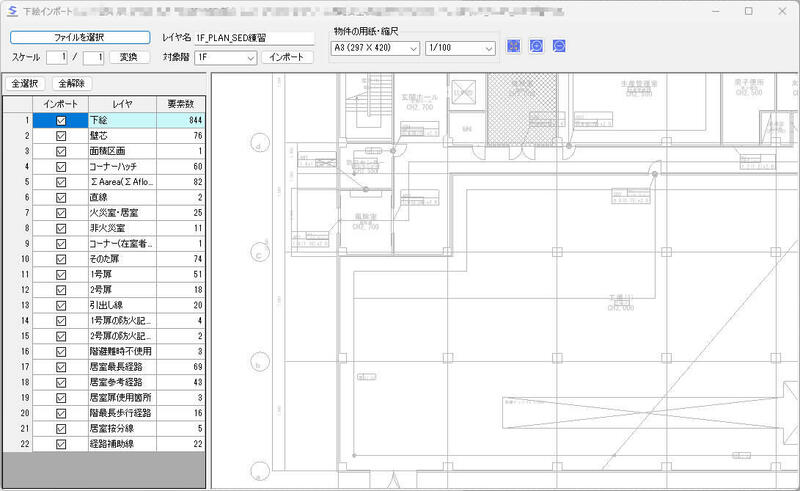Select the 1号扉の防火記.. layer name cell
Image resolution: width=800 pixels, height=491 pixels.
122,321
